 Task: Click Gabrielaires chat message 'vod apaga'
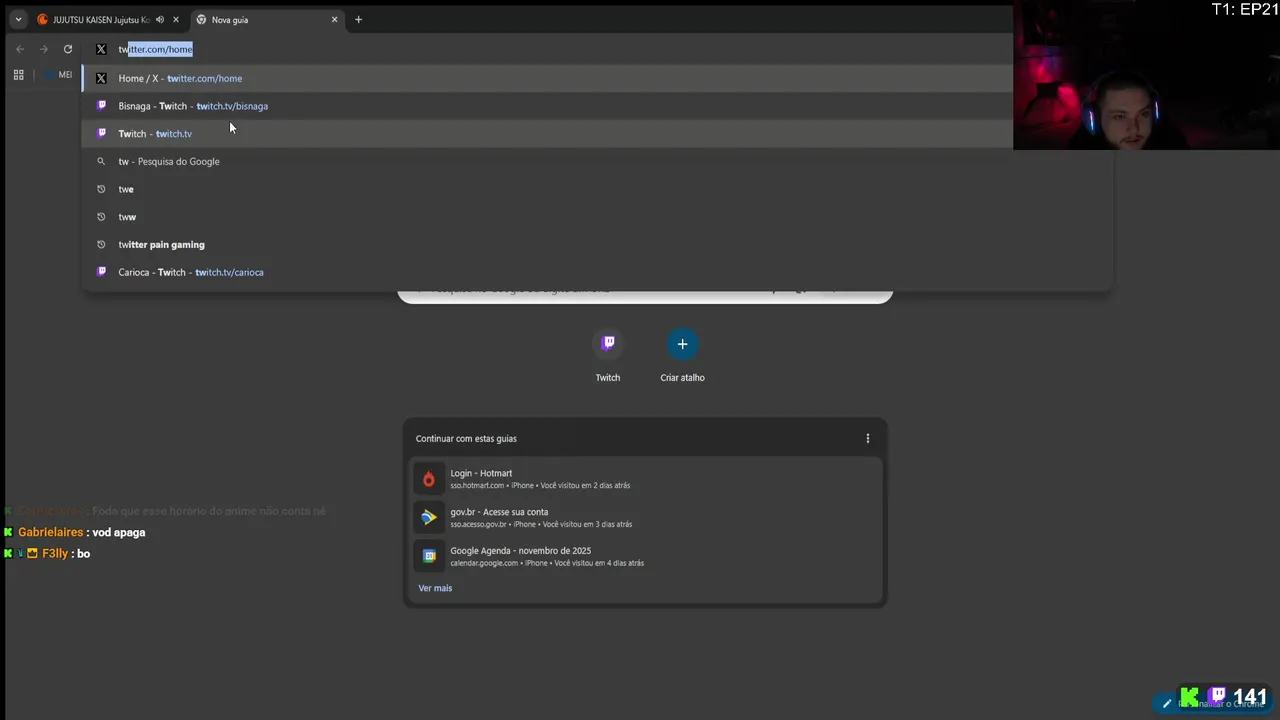point(119,532)
